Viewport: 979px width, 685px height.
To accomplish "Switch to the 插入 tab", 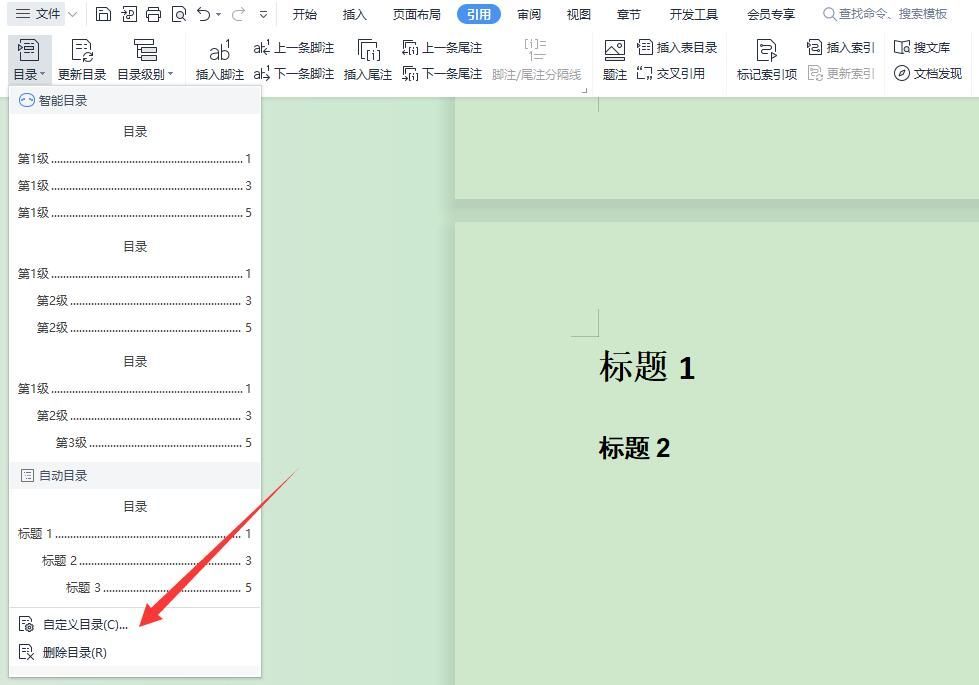I will pos(354,14).
